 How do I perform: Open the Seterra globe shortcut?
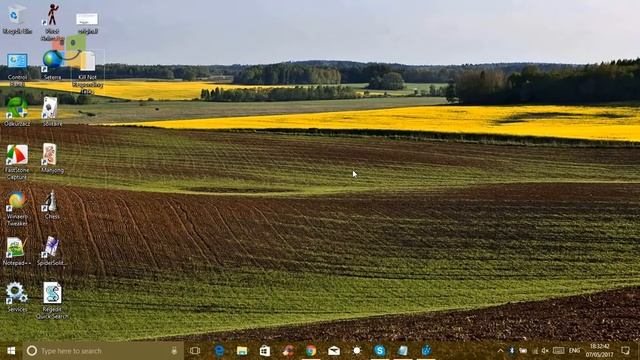[x=52, y=65]
